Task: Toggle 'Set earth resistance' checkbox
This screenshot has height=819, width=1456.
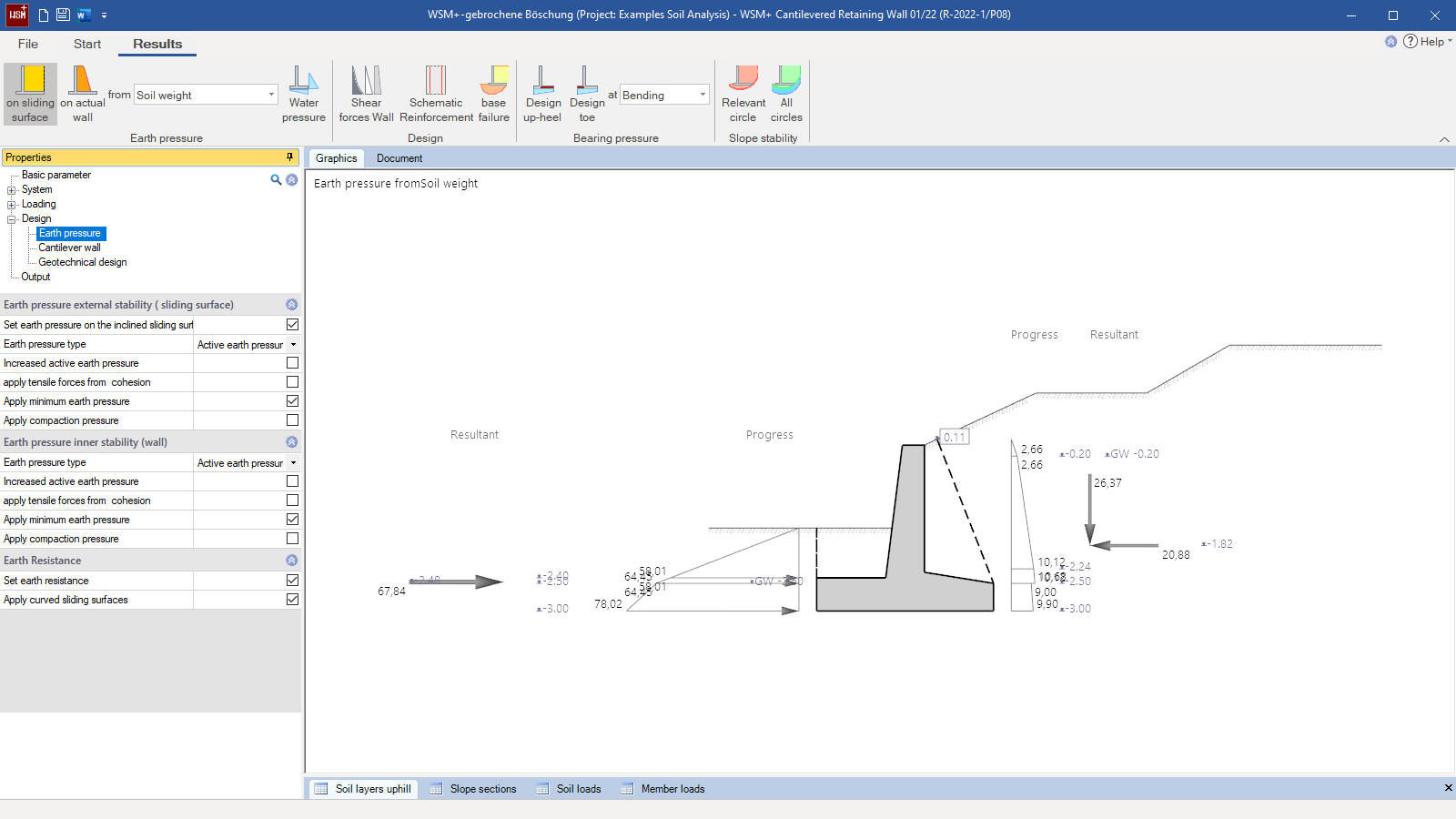Action: (x=292, y=581)
